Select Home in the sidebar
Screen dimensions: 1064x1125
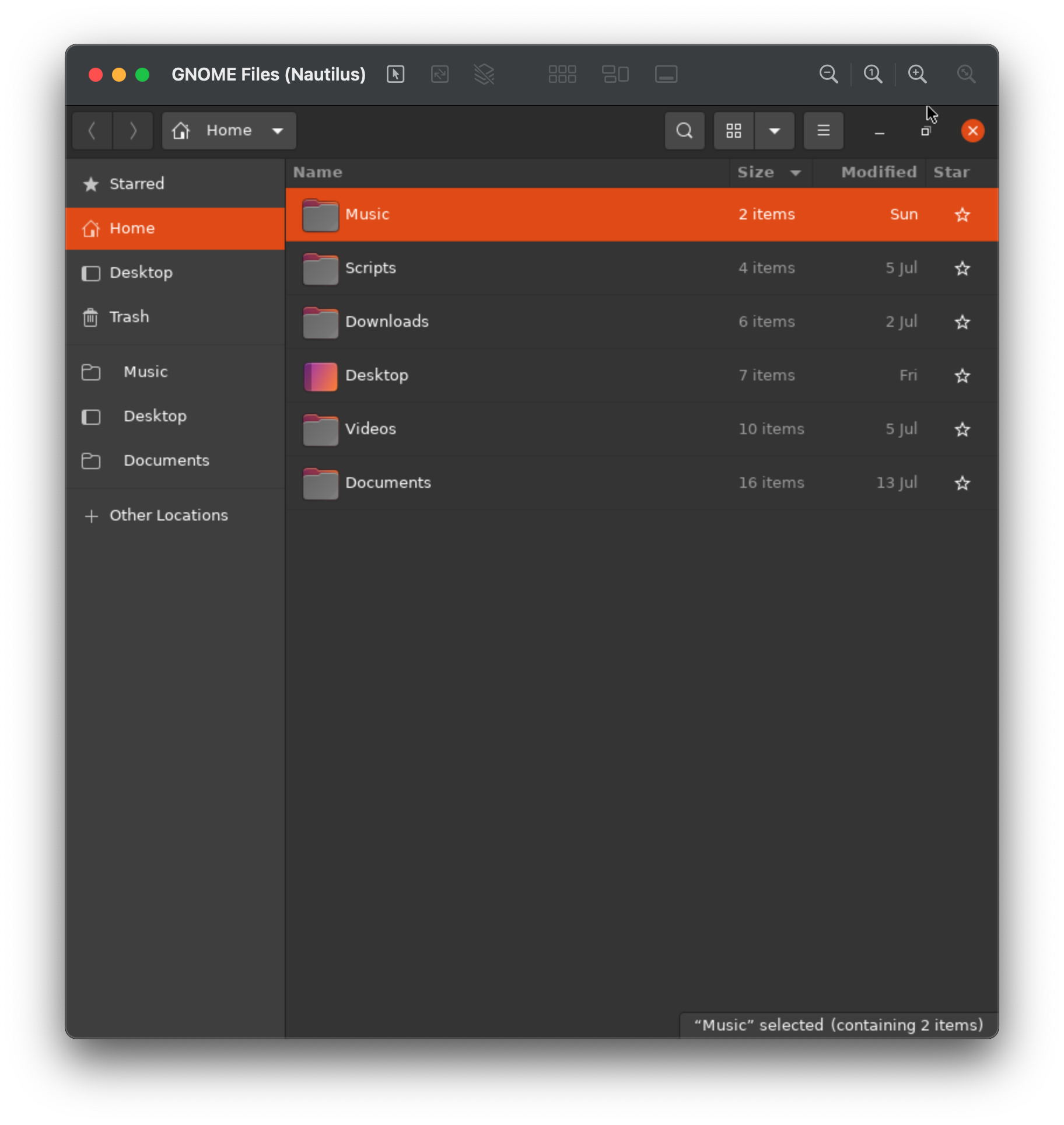[x=175, y=228]
